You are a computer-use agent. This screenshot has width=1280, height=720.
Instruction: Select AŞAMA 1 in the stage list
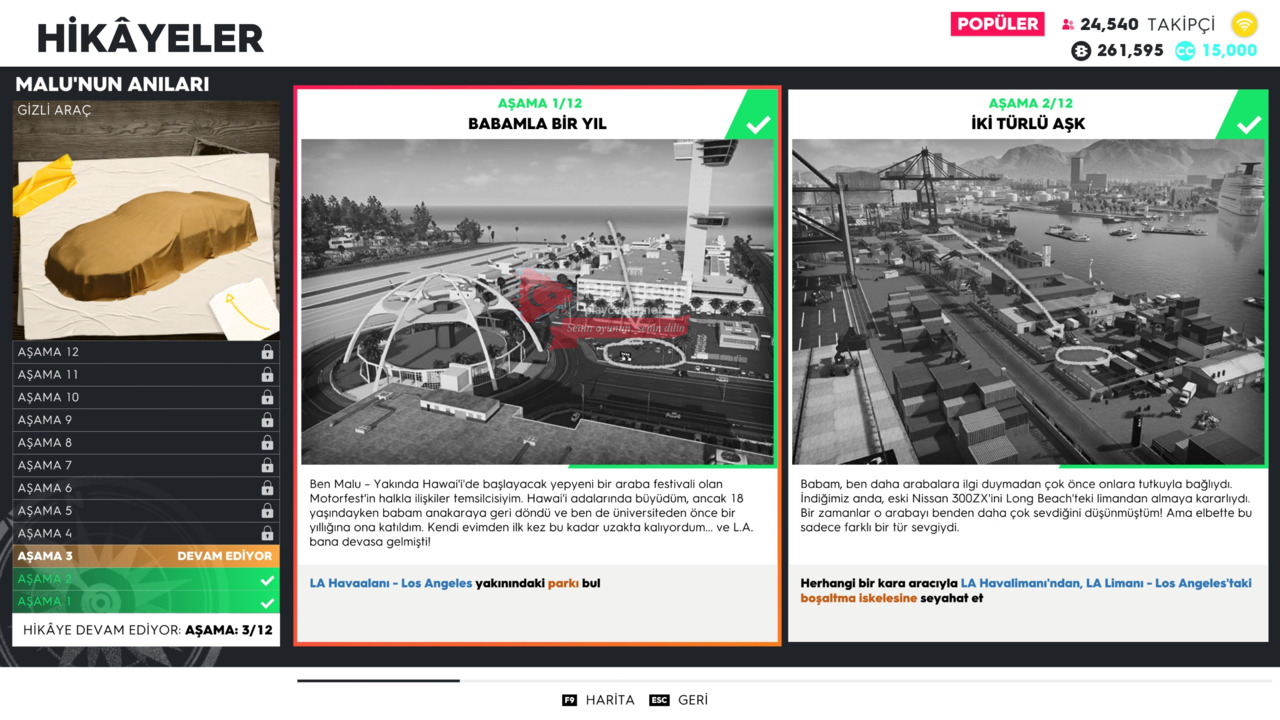coord(146,602)
